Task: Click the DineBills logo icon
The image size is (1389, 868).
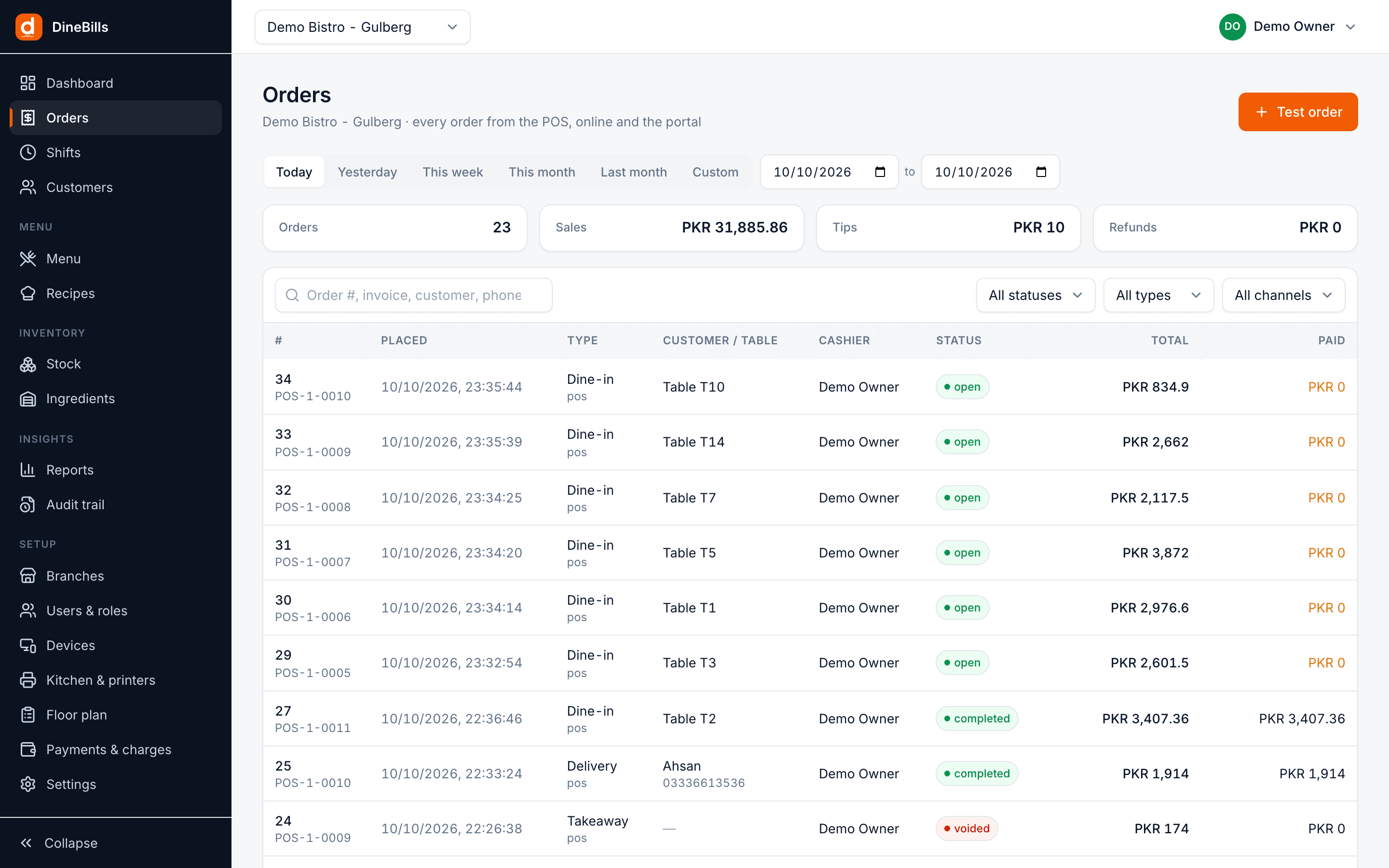Action: tap(29, 27)
